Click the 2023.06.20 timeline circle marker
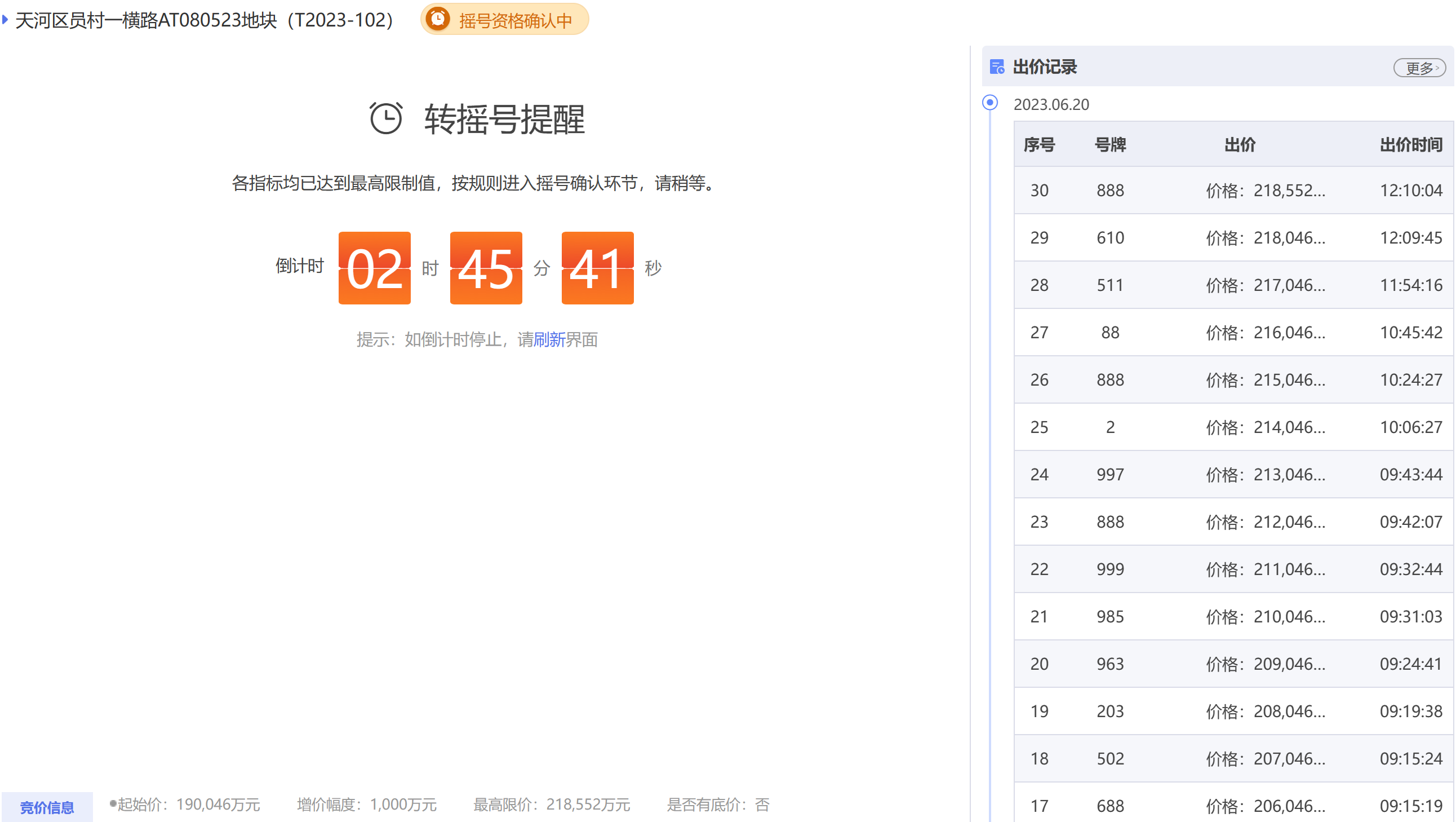The height and width of the screenshot is (822, 1456). [x=989, y=103]
